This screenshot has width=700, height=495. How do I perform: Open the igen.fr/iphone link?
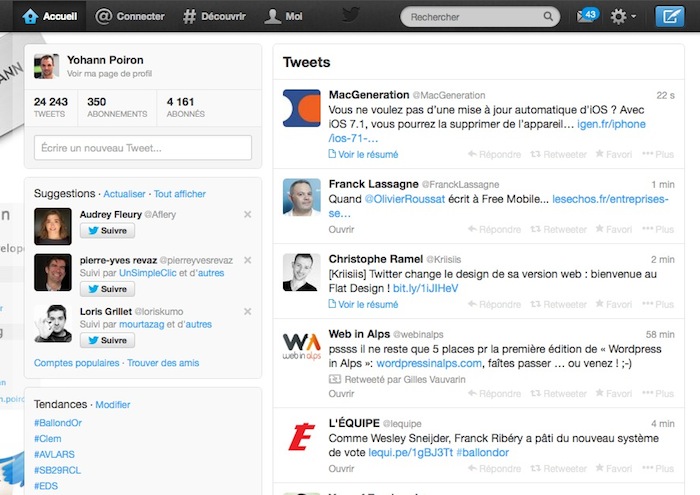click(x=611, y=124)
